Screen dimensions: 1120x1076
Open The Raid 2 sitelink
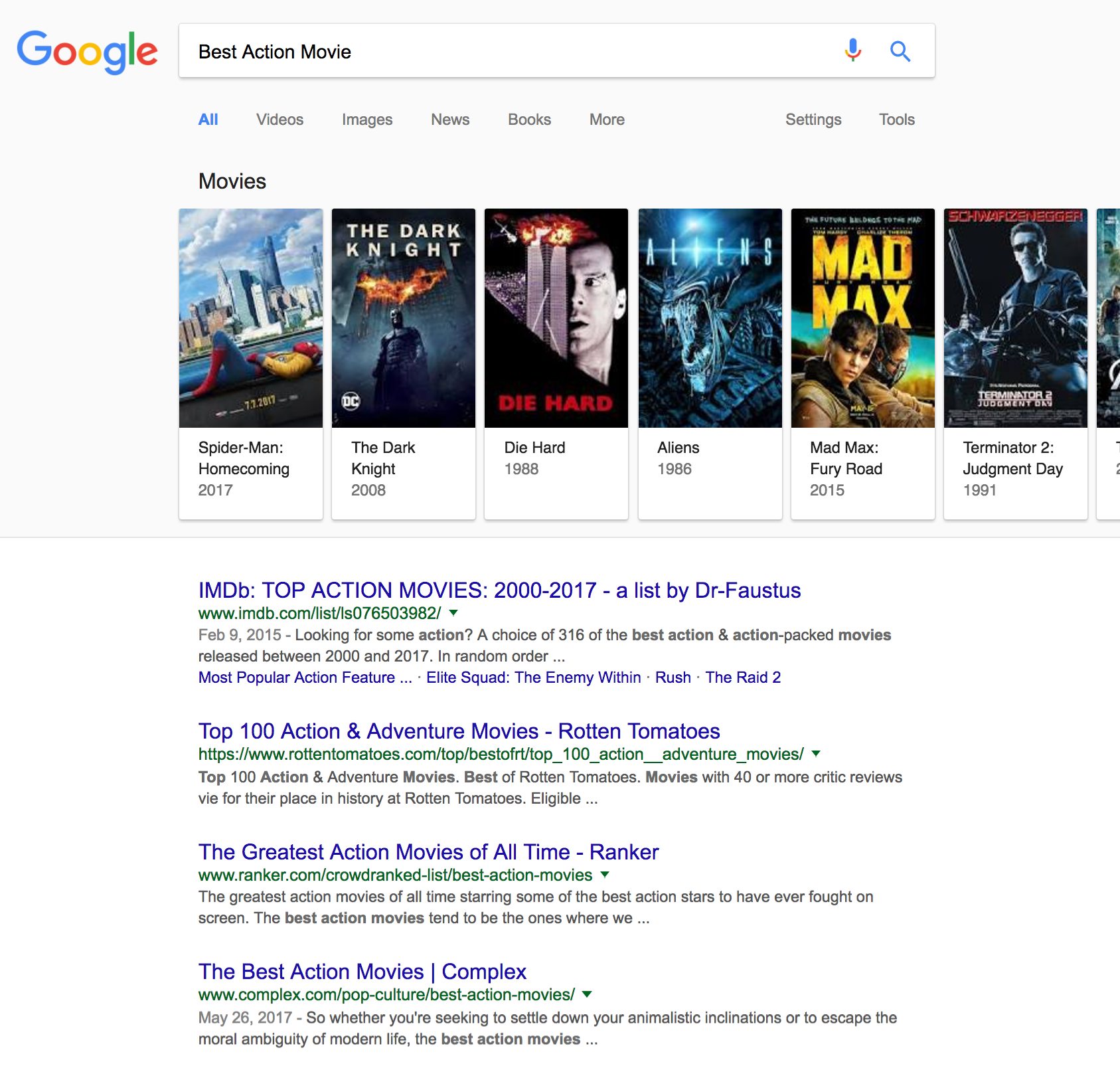pyautogui.click(x=742, y=677)
